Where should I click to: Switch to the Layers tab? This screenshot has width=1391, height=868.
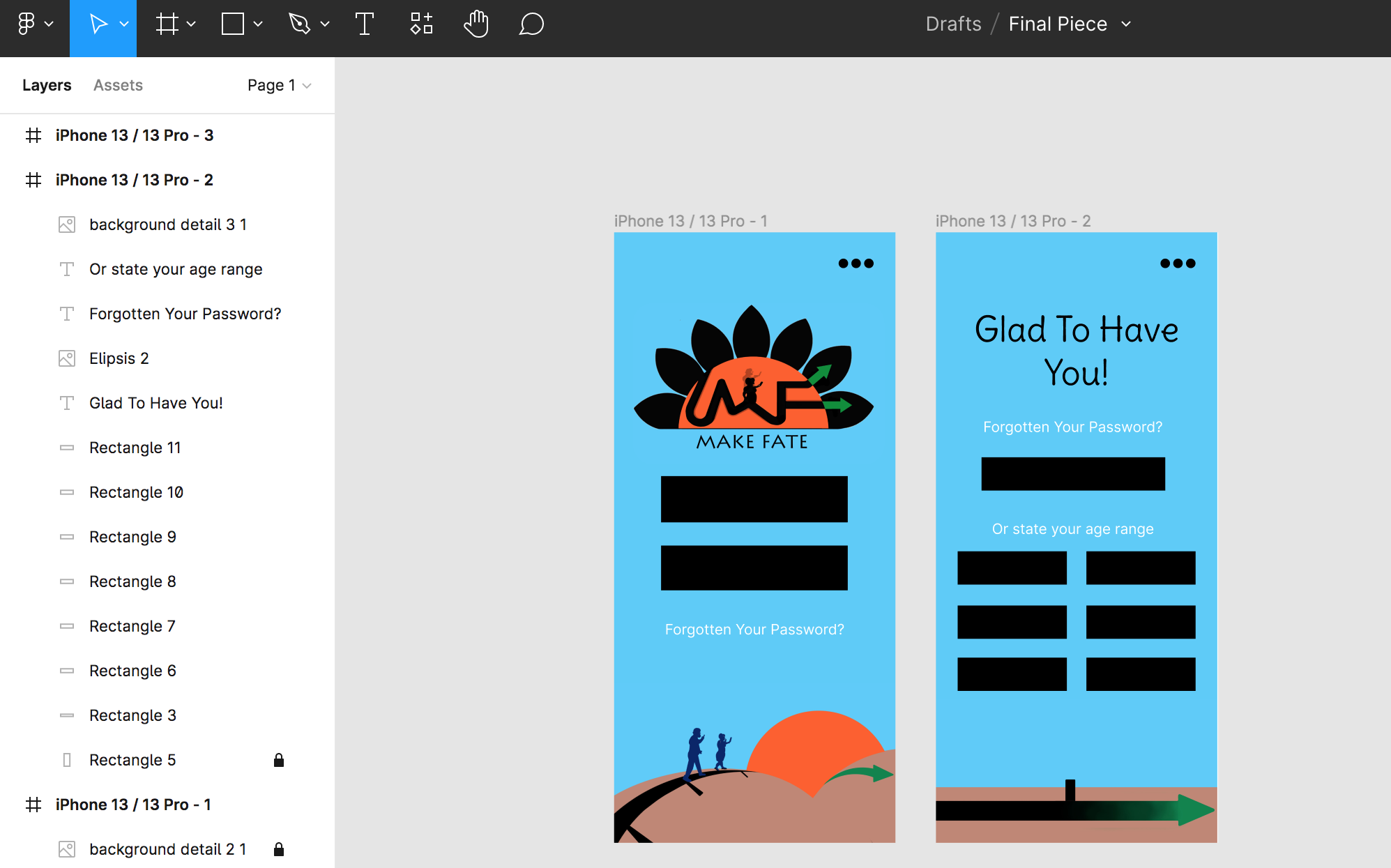47,85
